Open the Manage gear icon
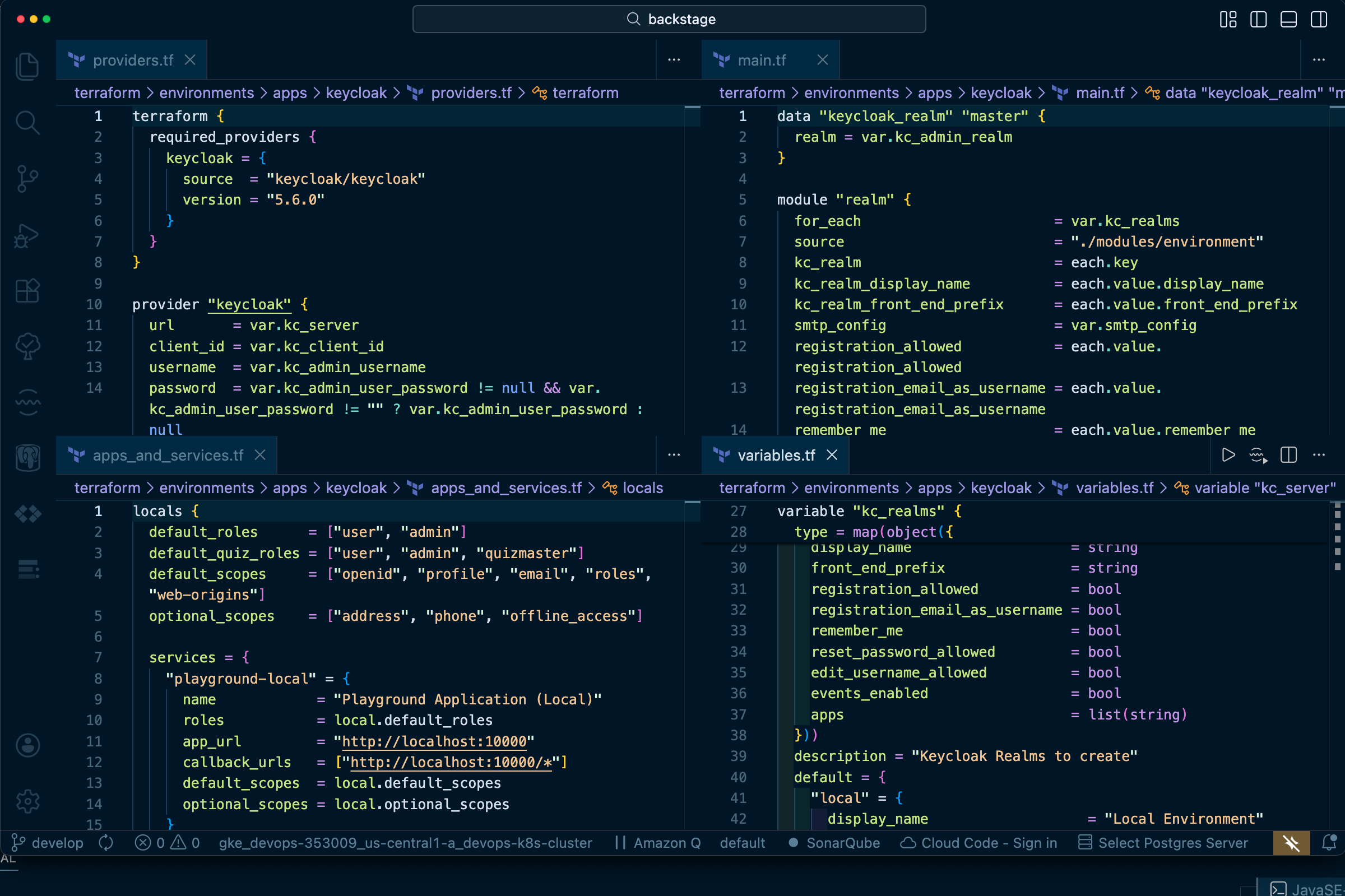Image resolution: width=1345 pixels, height=896 pixels. [27, 801]
